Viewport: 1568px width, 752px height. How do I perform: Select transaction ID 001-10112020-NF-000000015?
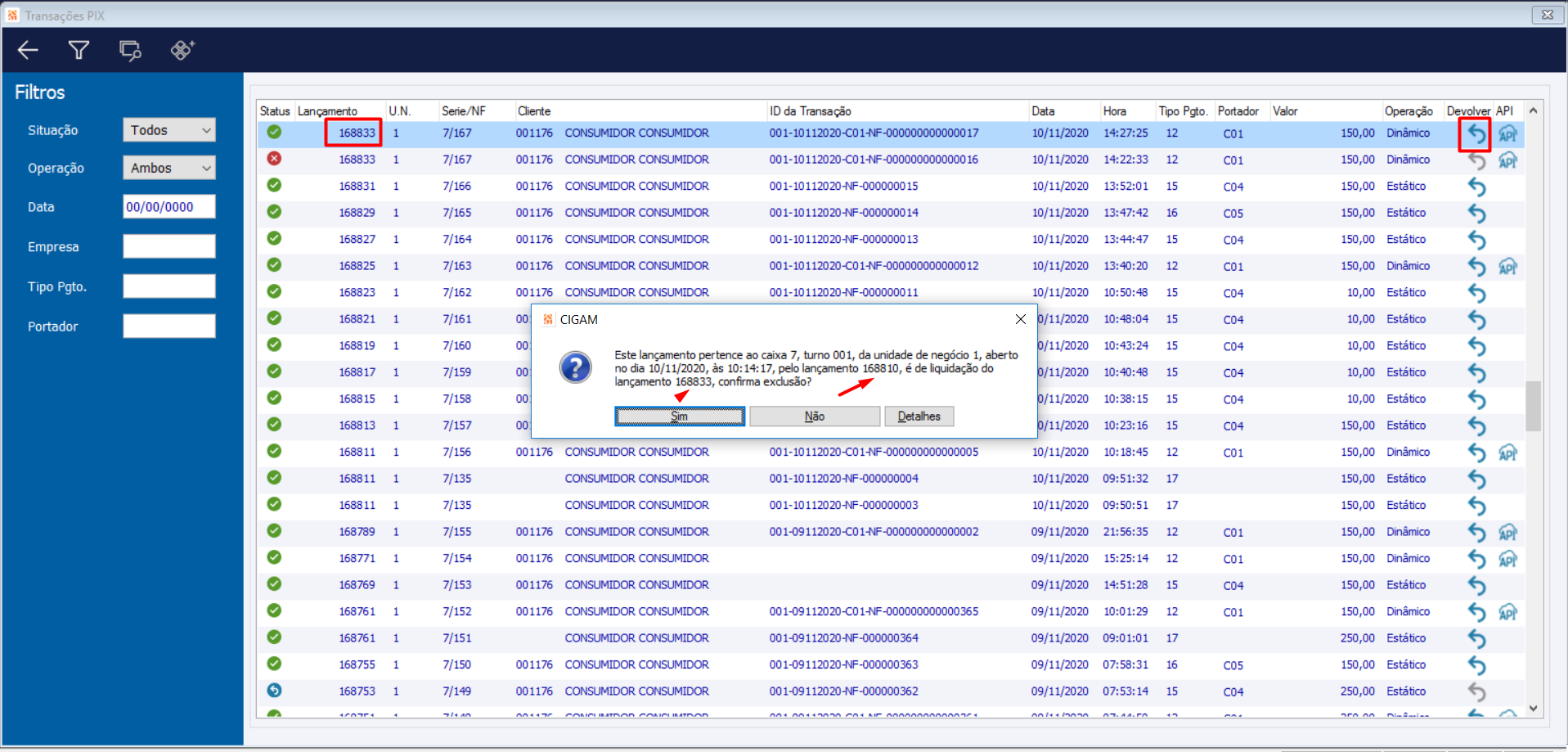pyautogui.click(x=843, y=187)
